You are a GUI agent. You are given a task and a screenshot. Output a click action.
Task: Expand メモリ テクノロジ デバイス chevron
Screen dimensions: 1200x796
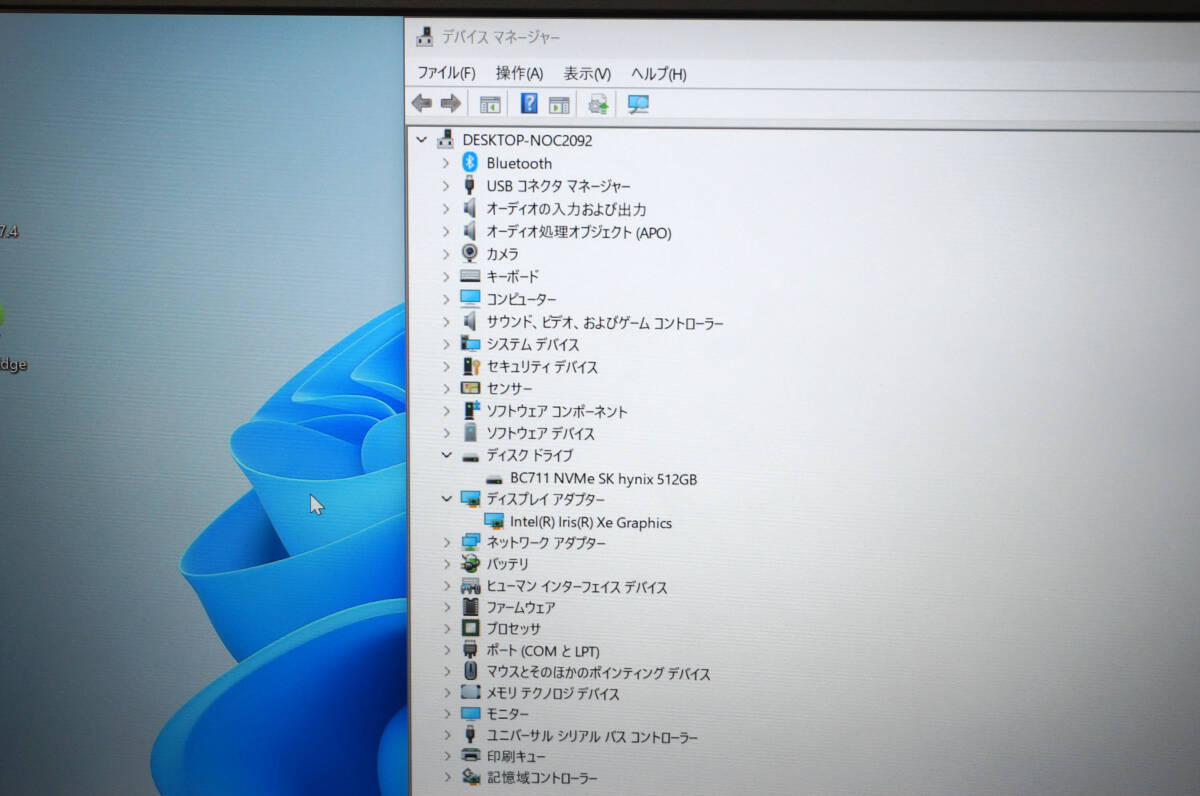coord(446,693)
